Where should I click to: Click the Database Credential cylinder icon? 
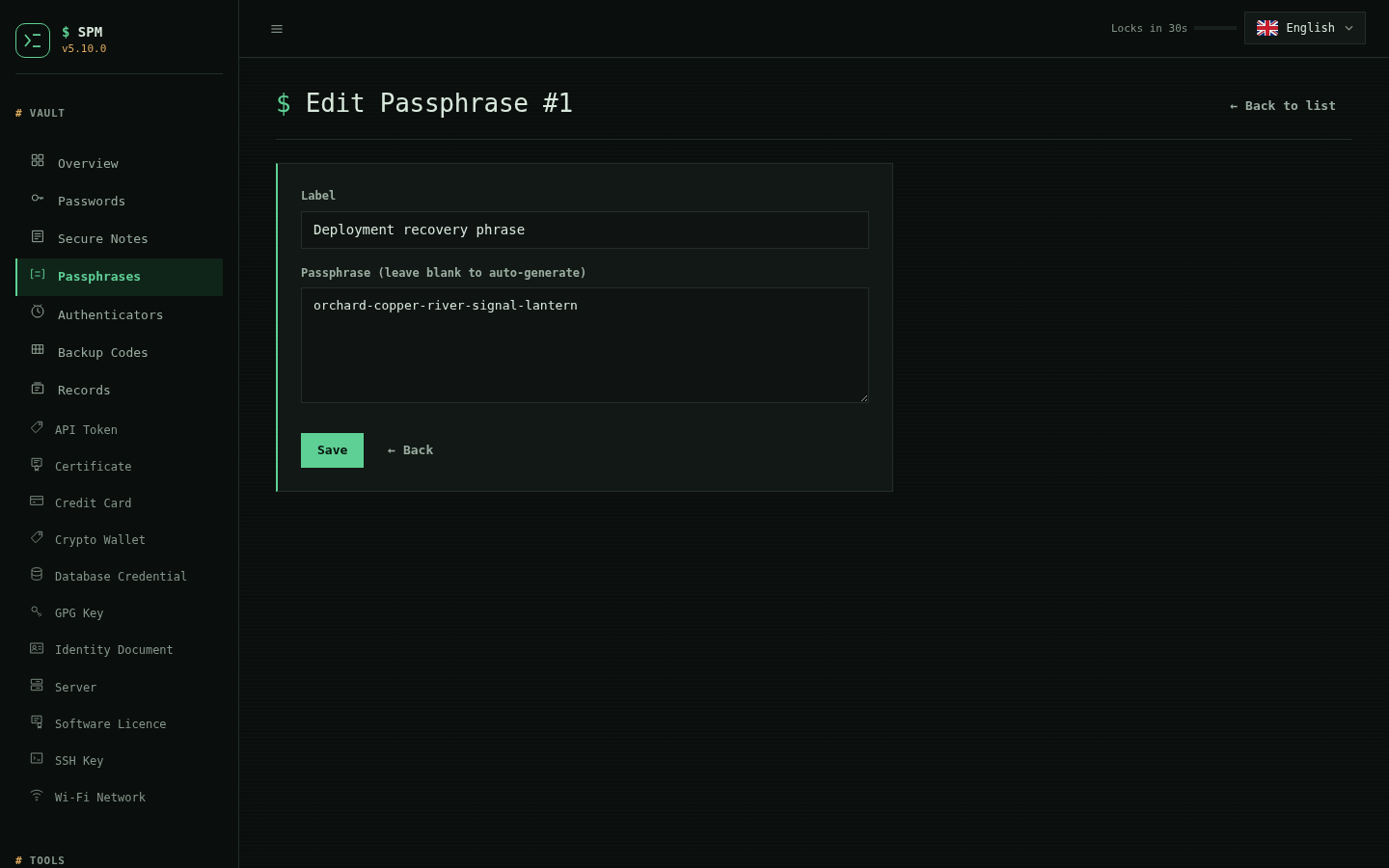[x=37, y=574]
